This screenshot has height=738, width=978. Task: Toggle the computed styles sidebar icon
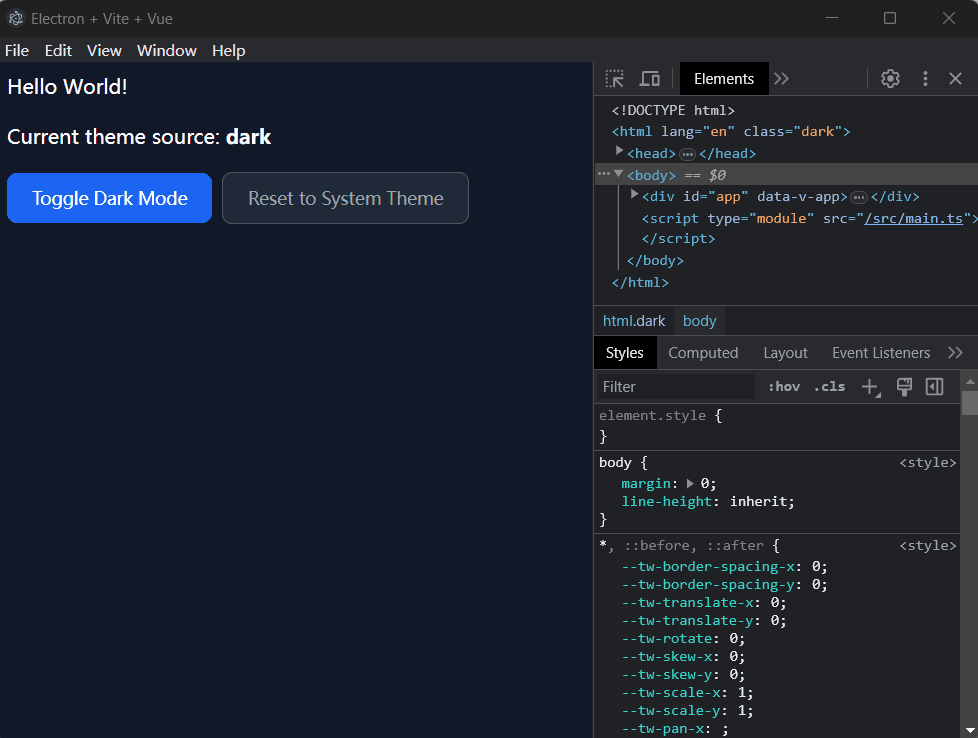click(x=935, y=387)
